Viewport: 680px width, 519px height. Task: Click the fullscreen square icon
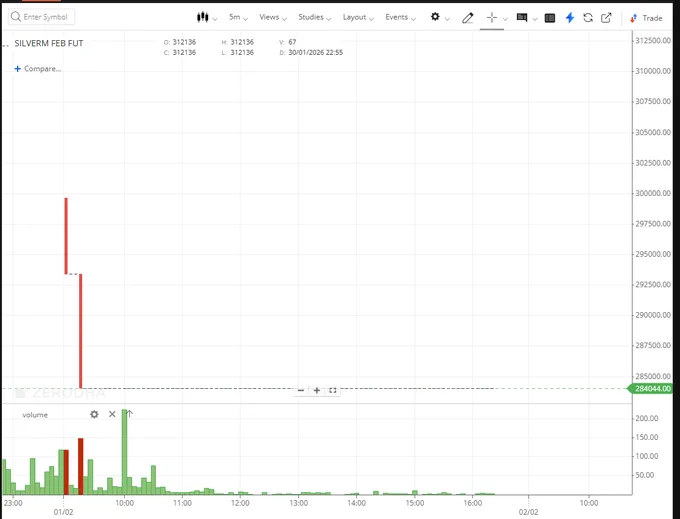coord(333,390)
